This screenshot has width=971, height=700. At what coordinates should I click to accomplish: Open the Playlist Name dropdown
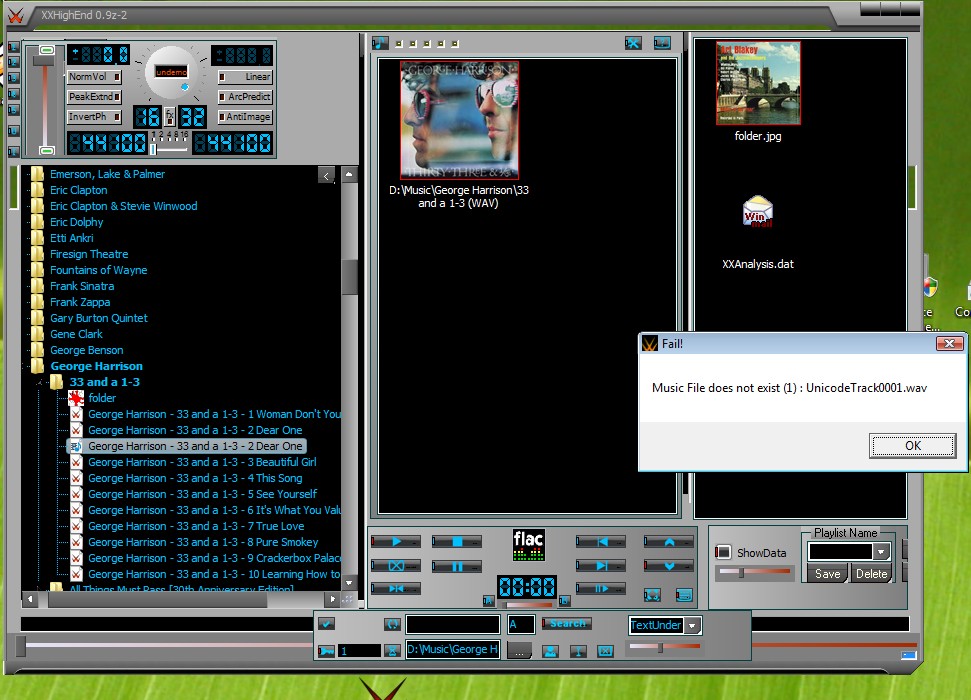[881, 551]
